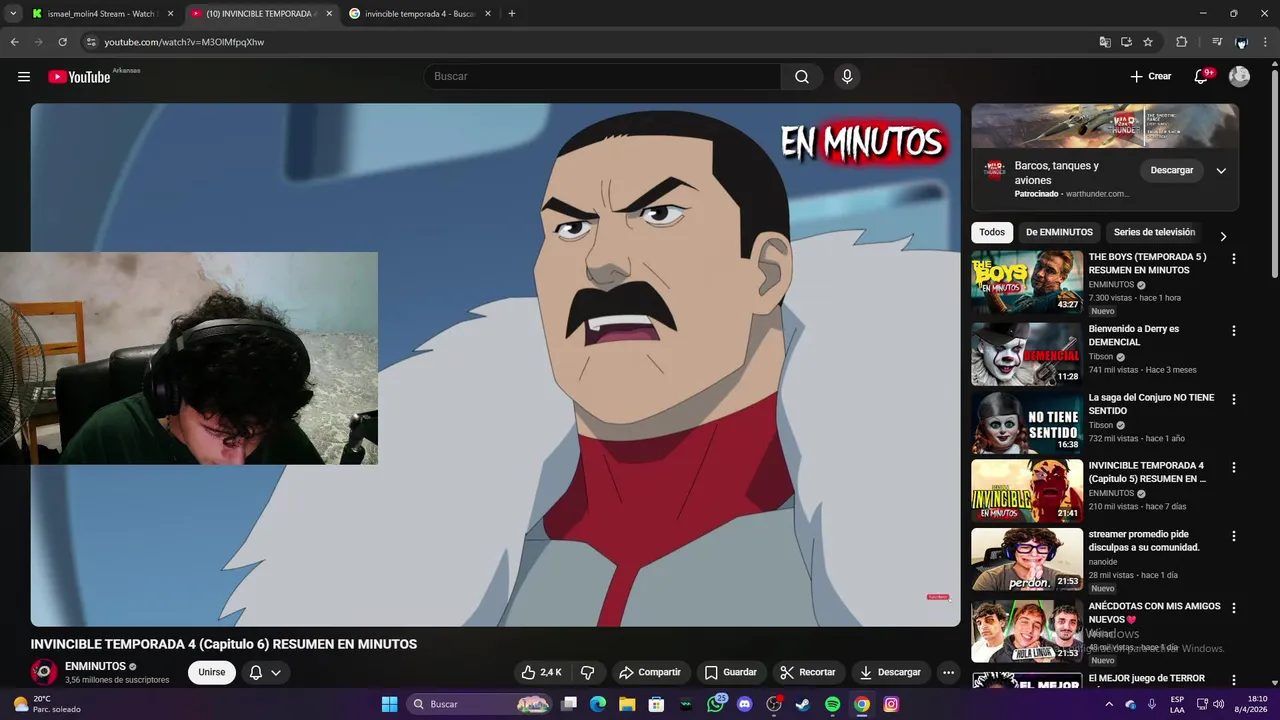Open Bienvenido a Derry es DEMENCIAL thumbnail
The height and width of the screenshot is (720, 1280).
[x=1027, y=354]
